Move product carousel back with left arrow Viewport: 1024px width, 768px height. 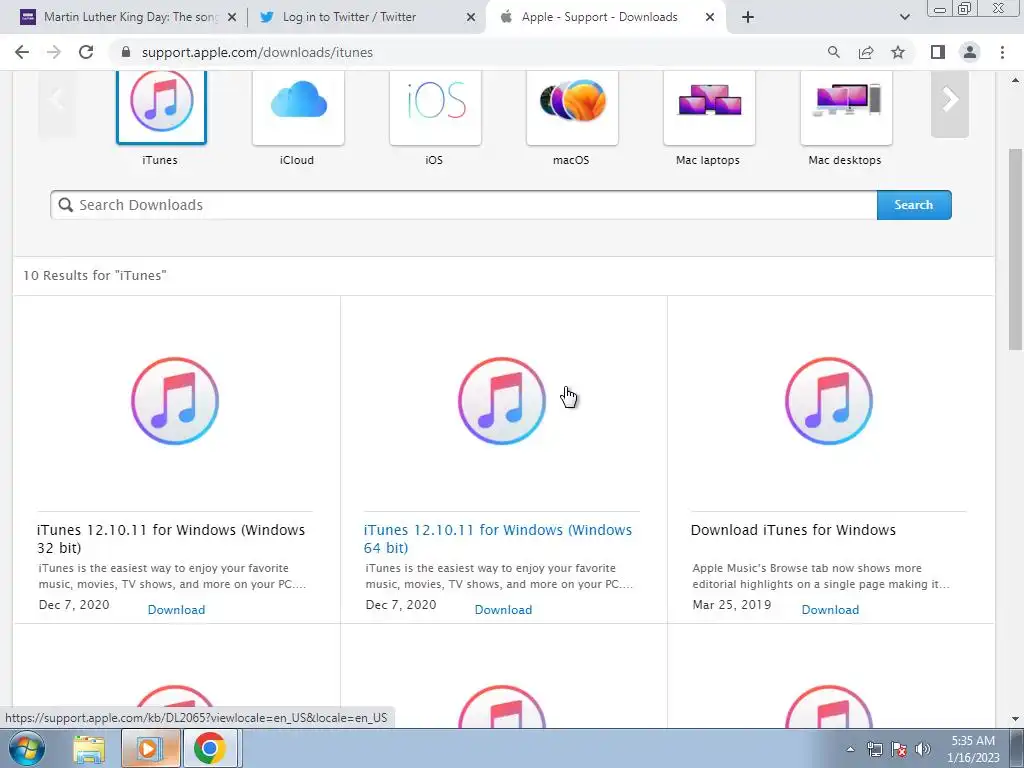click(56, 101)
